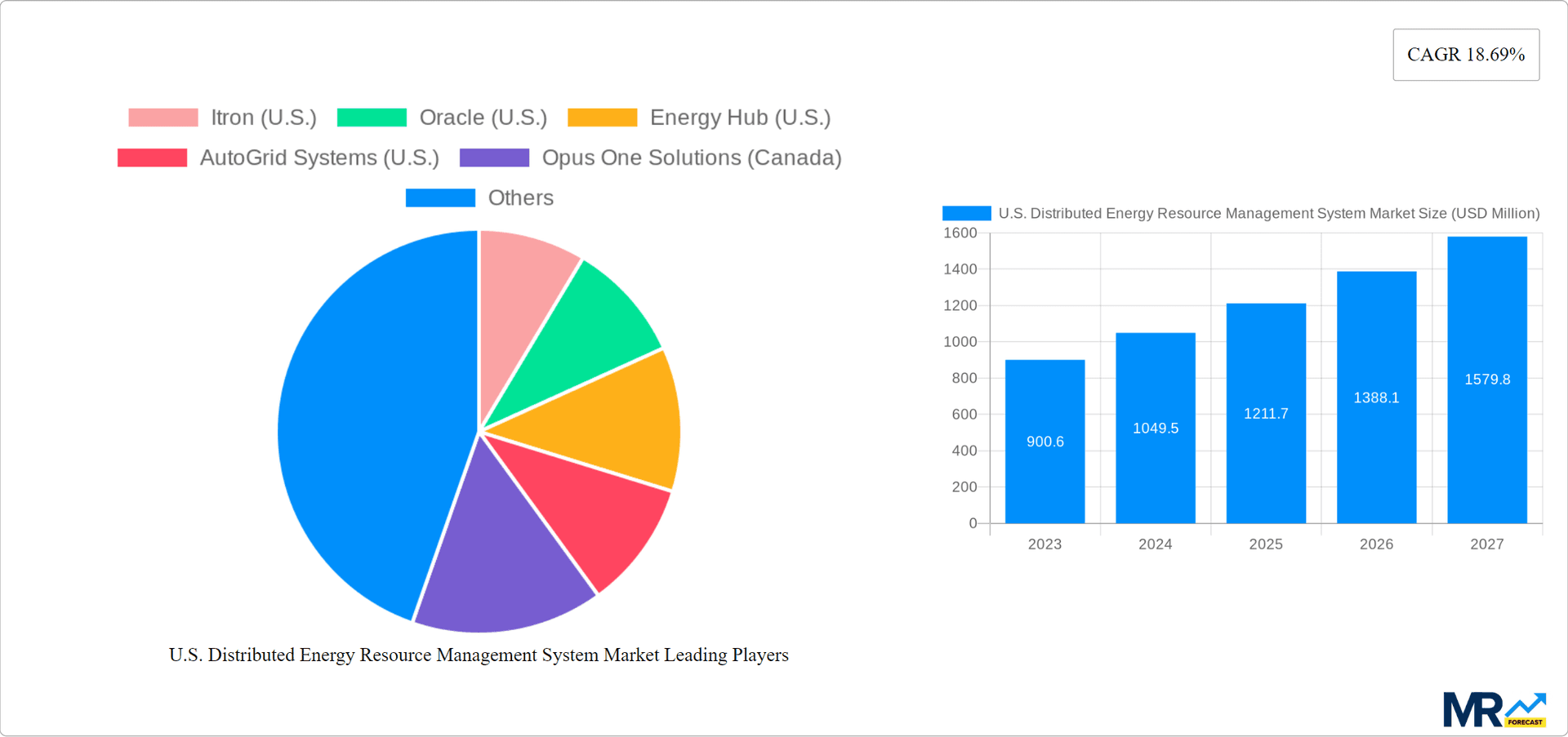Viewport: 1568px width, 737px height.
Task: Click the bar chart's blue series legend marker
Action: [965, 213]
